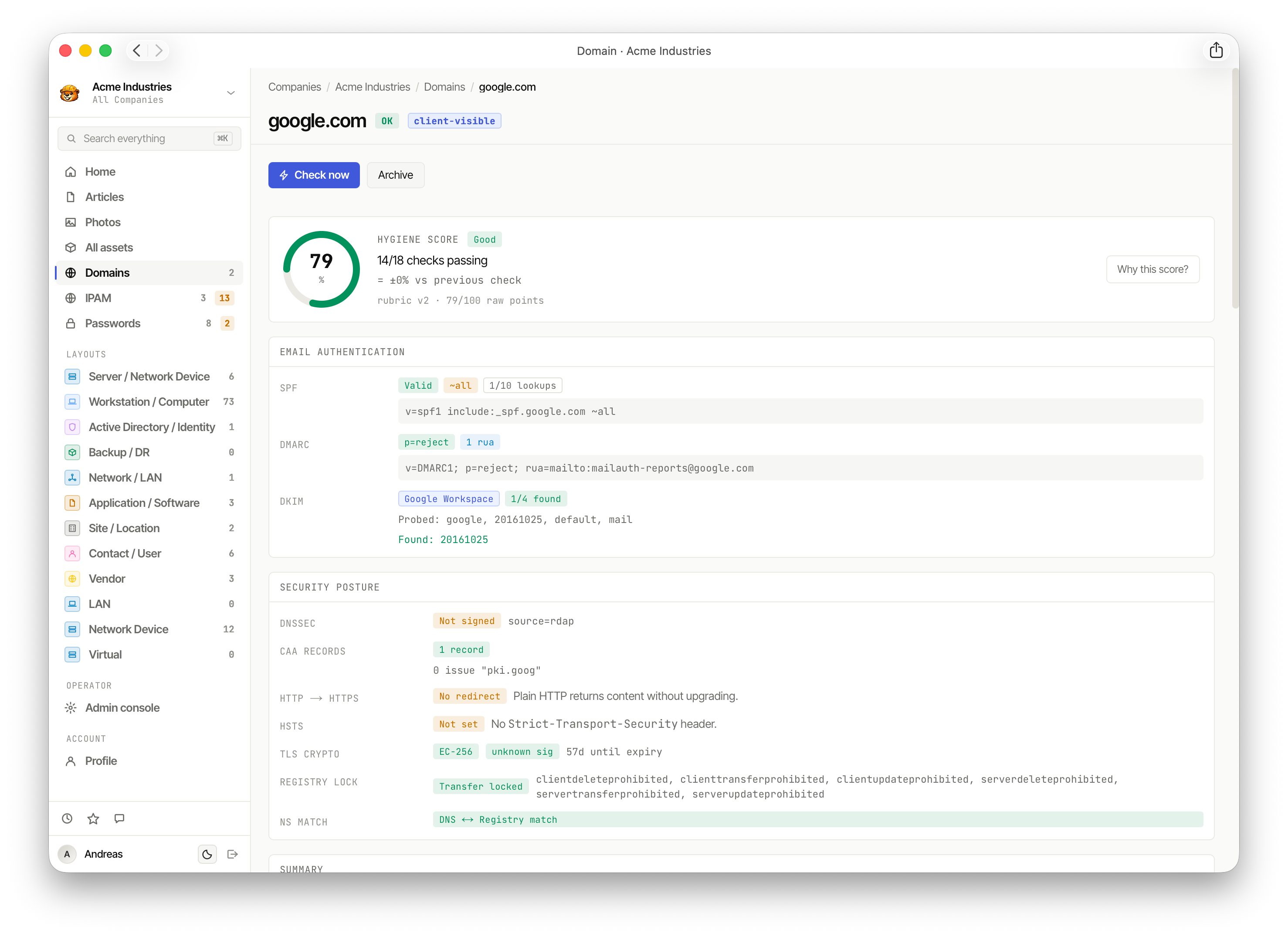1288x937 pixels.
Task: Focus the Search everything field
Action: point(149,139)
